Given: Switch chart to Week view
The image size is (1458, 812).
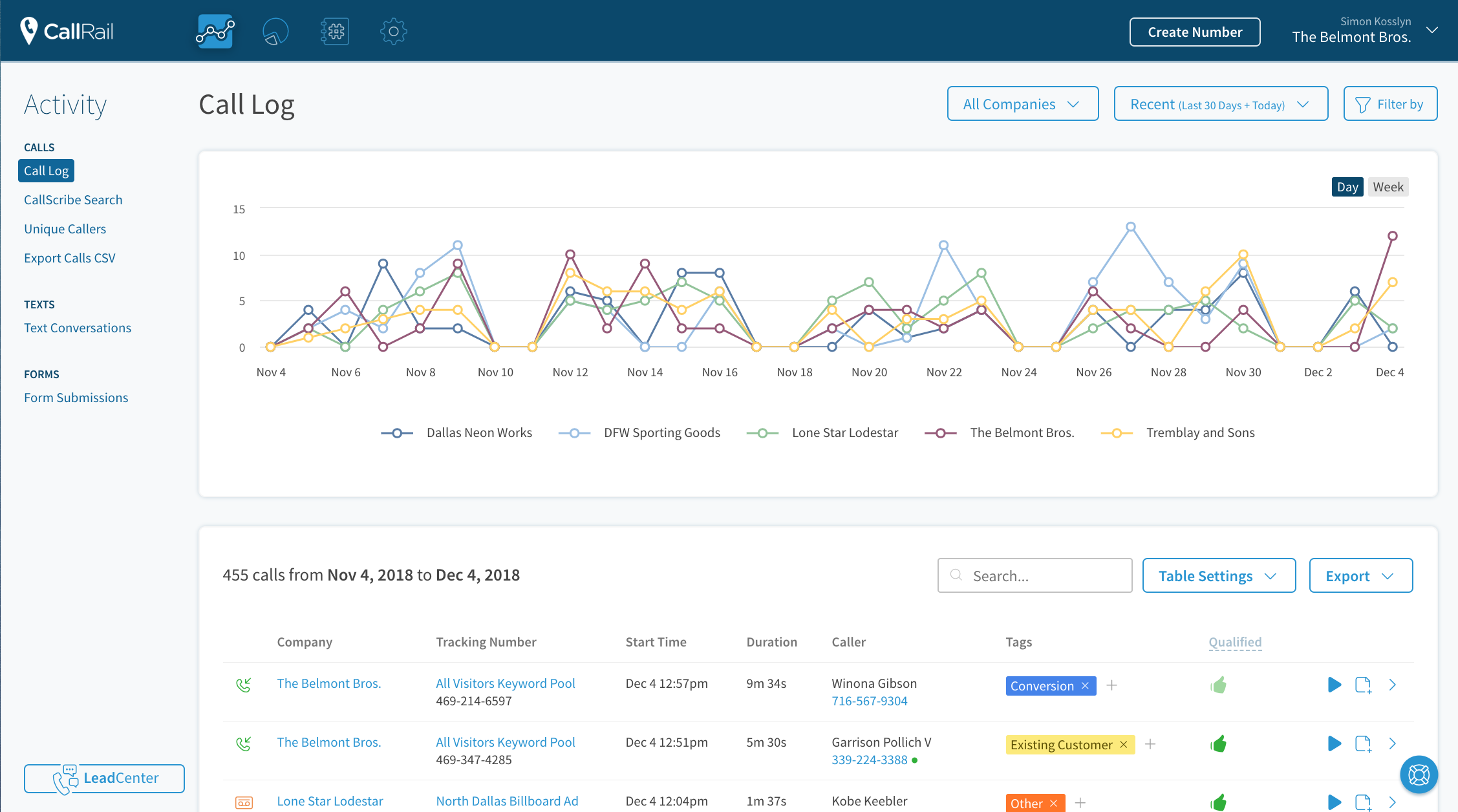Looking at the screenshot, I should [1388, 187].
